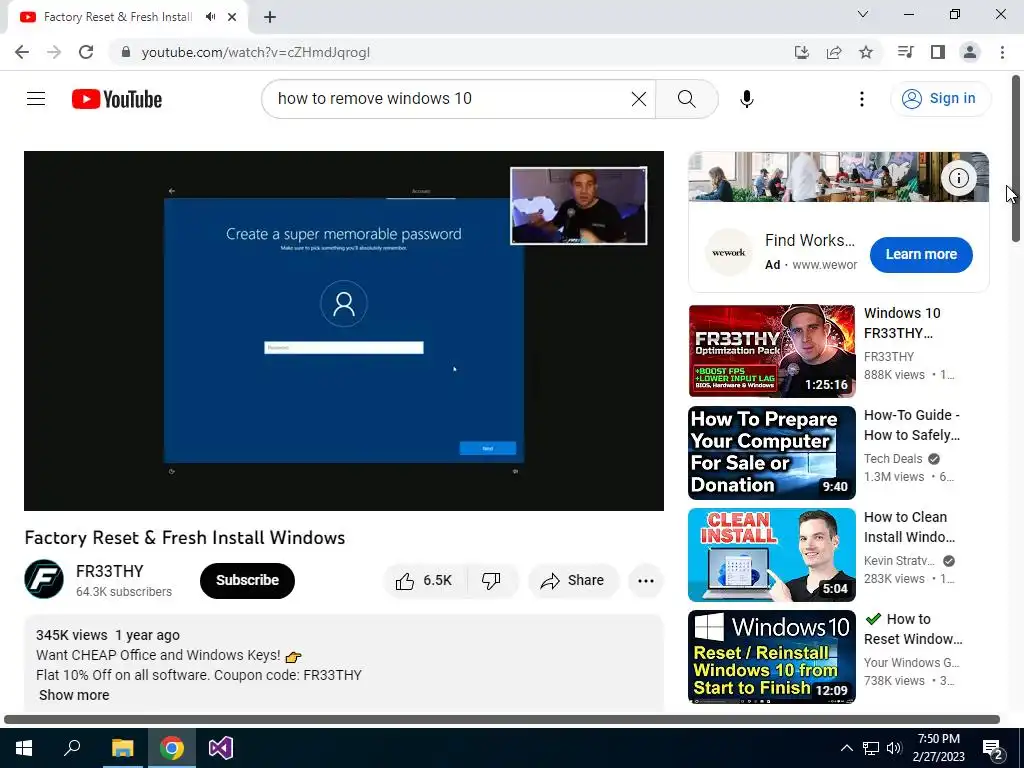Open Prepare Your Computer For Sale thumbnail
The image size is (1024, 768).
point(772,453)
